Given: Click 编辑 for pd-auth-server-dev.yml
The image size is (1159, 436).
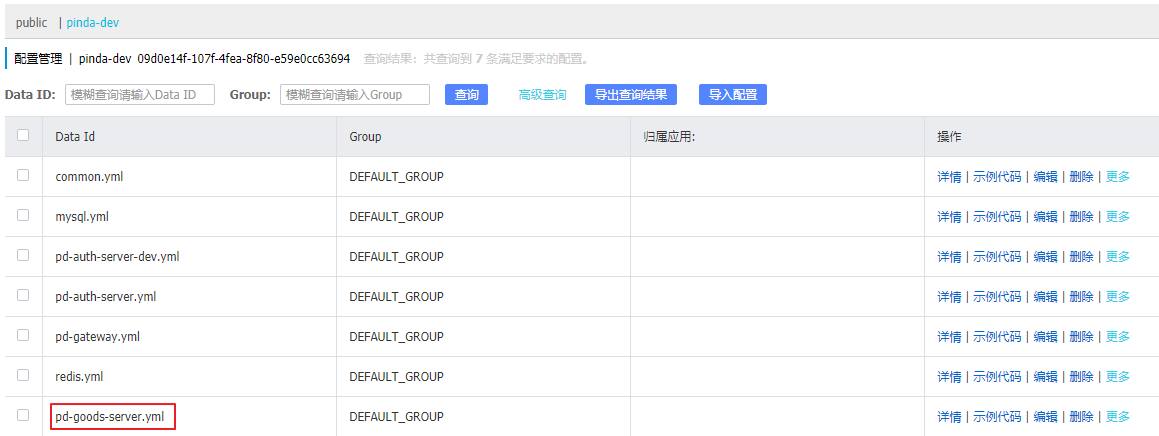Looking at the screenshot, I should click(1045, 257).
